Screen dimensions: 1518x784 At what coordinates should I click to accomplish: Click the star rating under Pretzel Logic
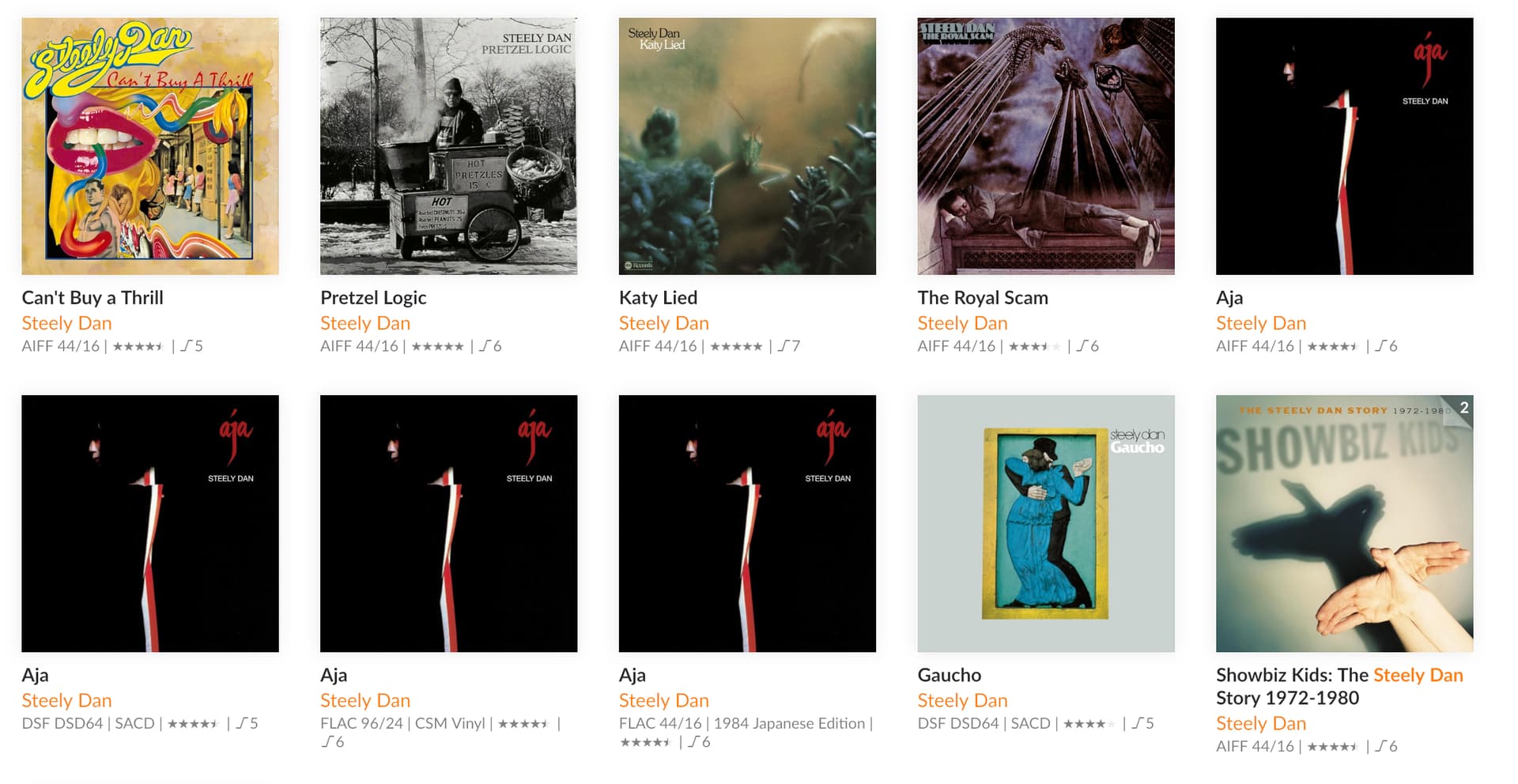pos(437,346)
